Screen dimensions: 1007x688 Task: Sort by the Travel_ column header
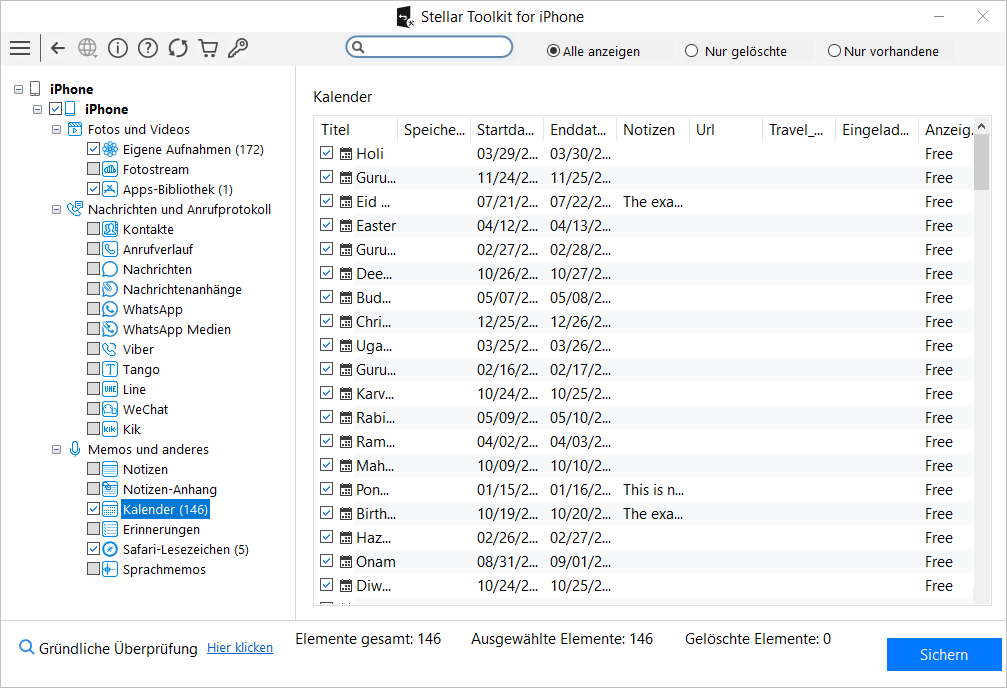click(799, 130)
